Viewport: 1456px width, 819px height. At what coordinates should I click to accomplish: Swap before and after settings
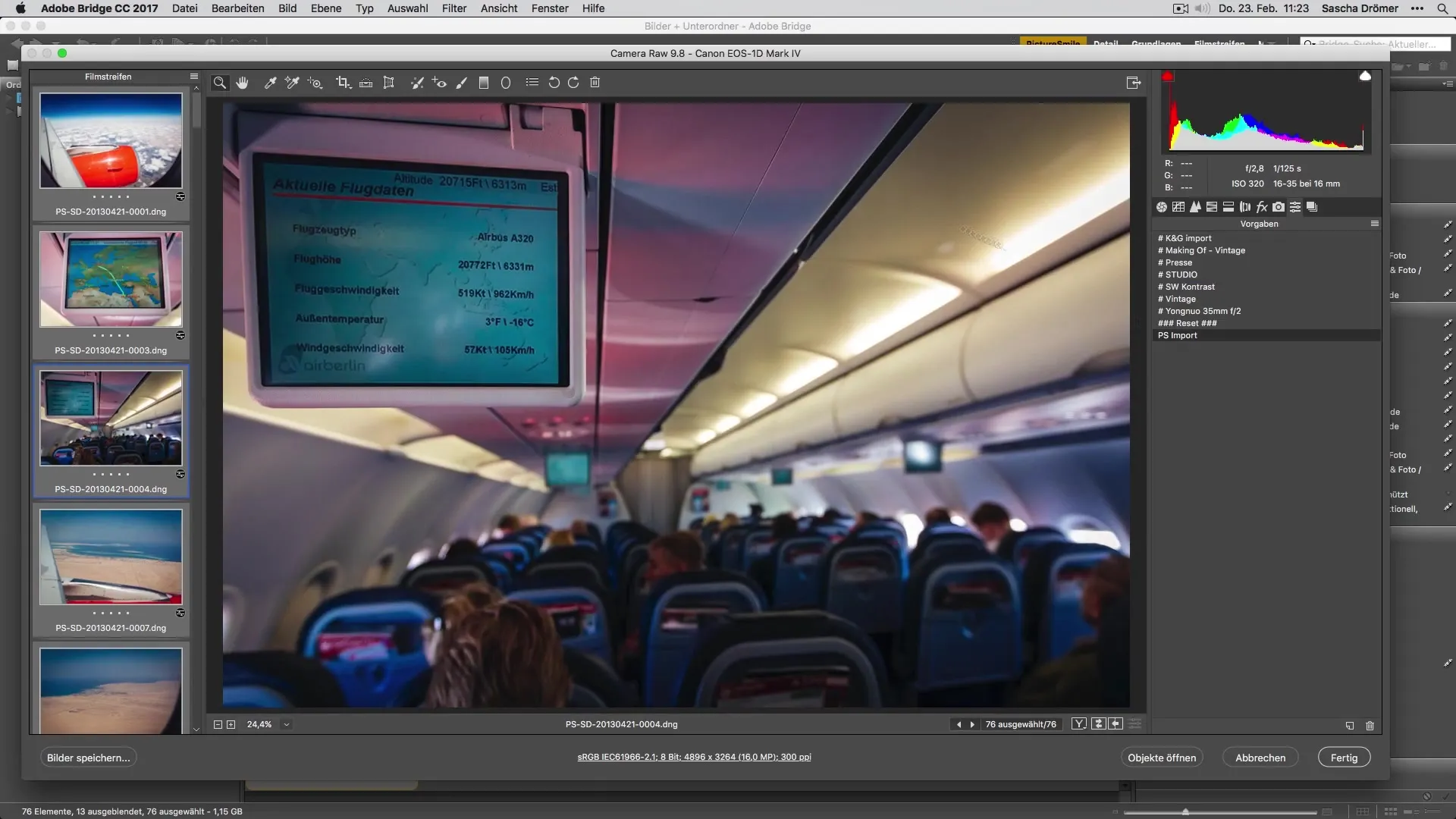[x=1098, y=724]
